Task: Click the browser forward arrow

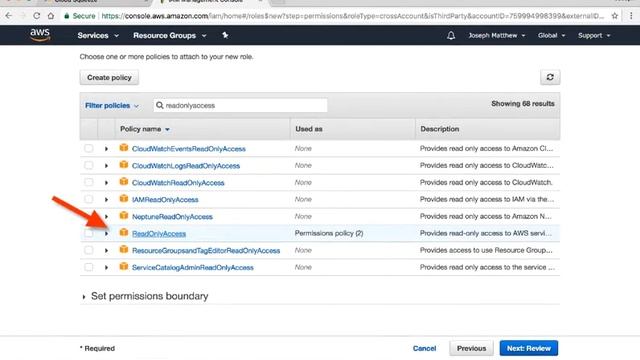Action: click(23, 16)
